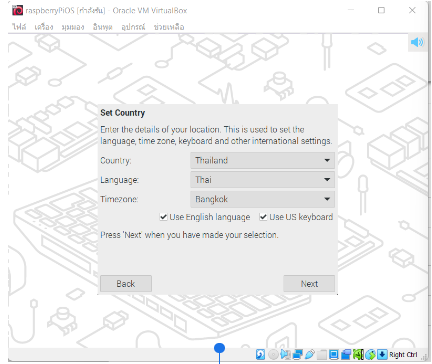Open the audio speaker status bar icon
432x364 pixels.
point(286,354)
